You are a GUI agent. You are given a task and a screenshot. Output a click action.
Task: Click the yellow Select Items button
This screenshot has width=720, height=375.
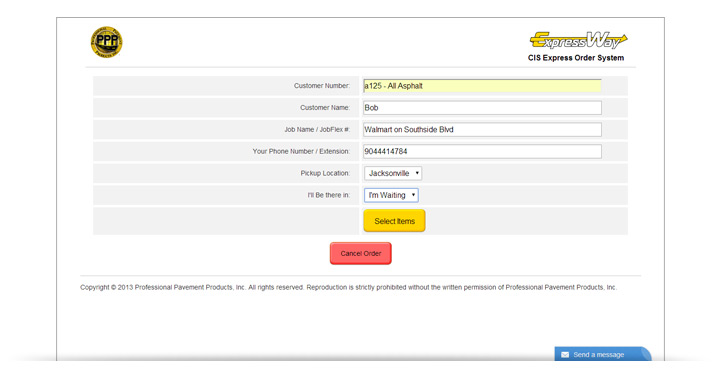[x=394, y=221]
